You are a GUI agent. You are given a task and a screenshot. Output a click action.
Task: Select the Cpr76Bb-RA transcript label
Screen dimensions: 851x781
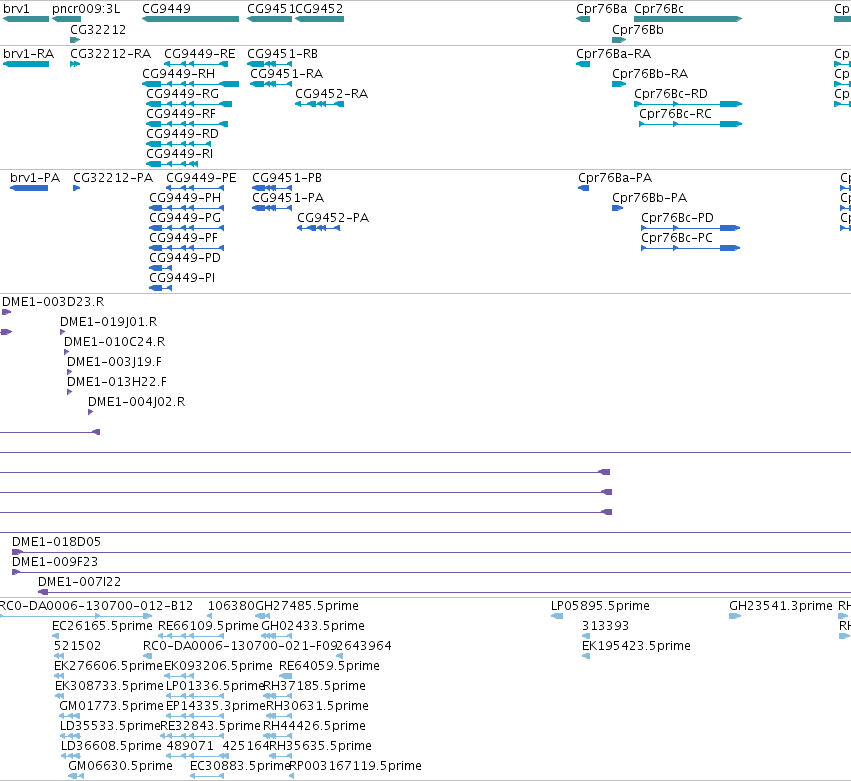tap(650, 73)
